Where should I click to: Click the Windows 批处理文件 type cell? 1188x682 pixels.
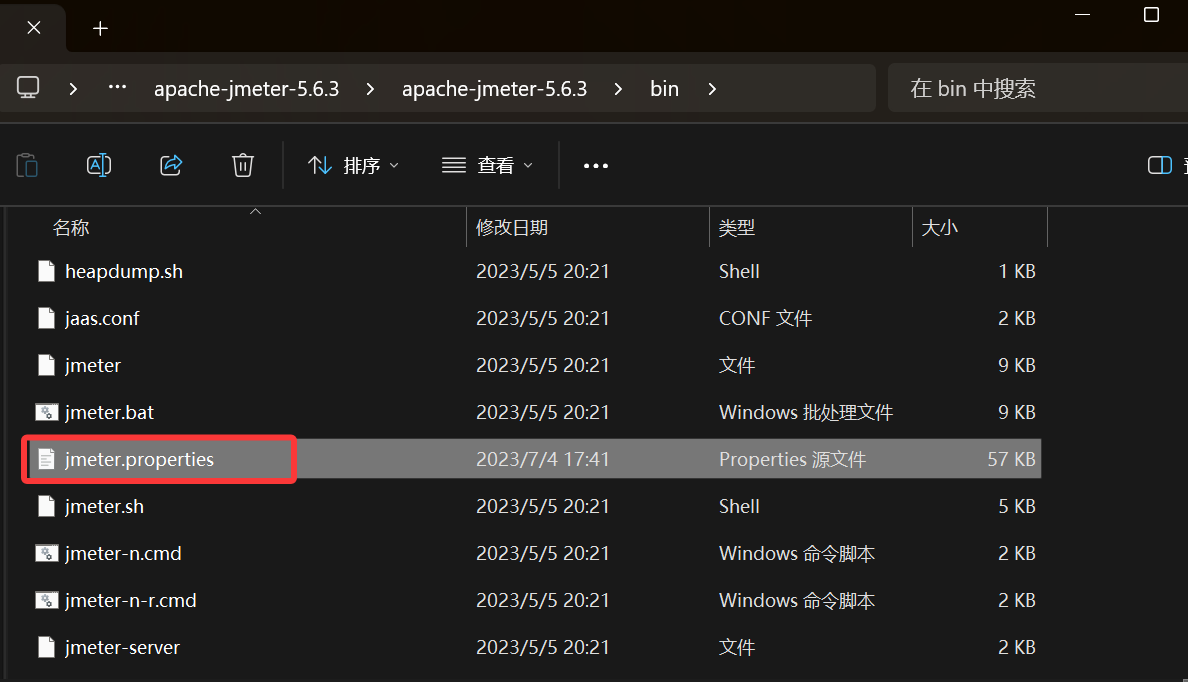(805, 412)
